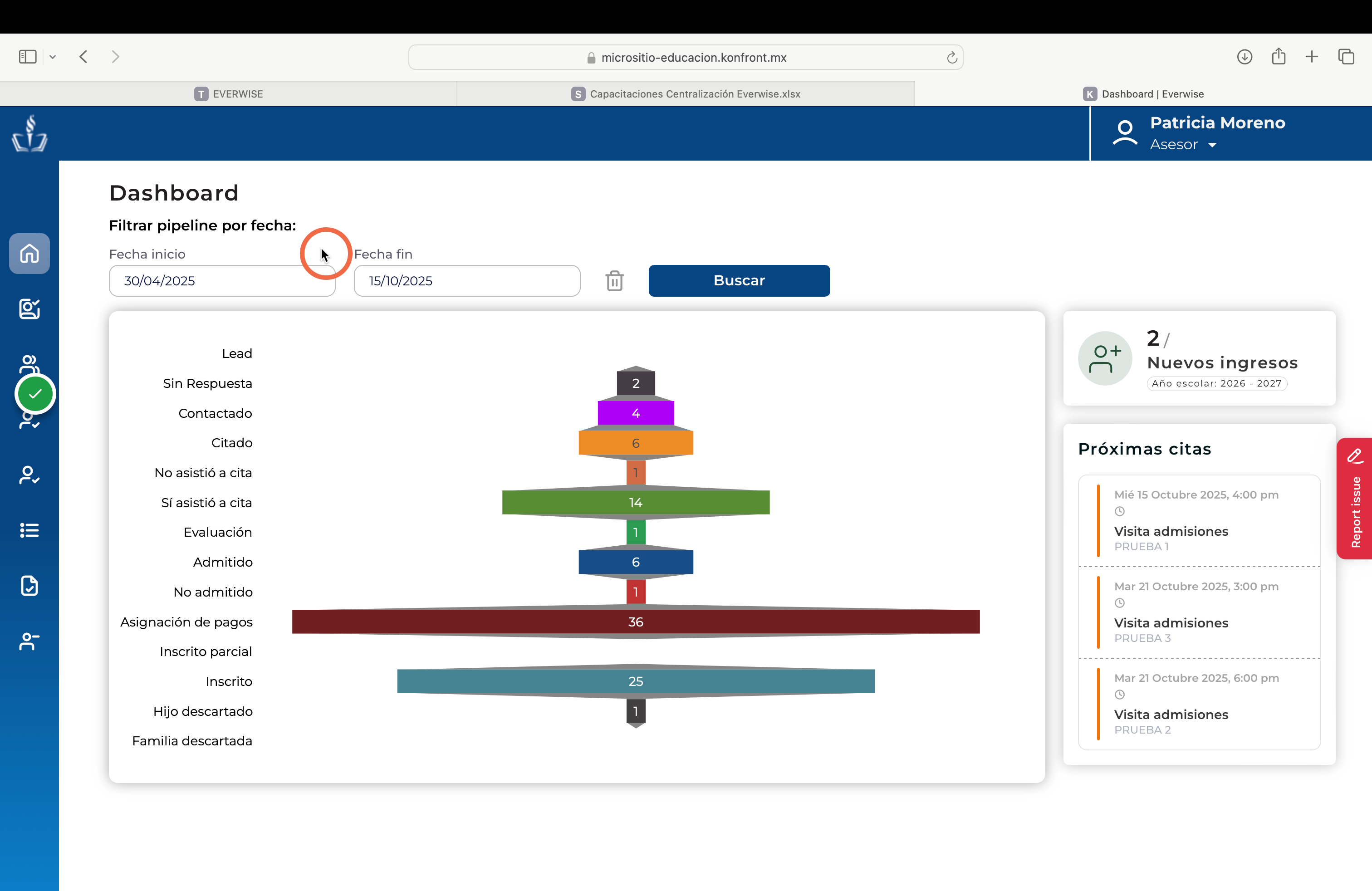1372x891 pixels.
Task: Open the contact card sidebar icon
Action: pyautogui.click(x=29, y=309)
